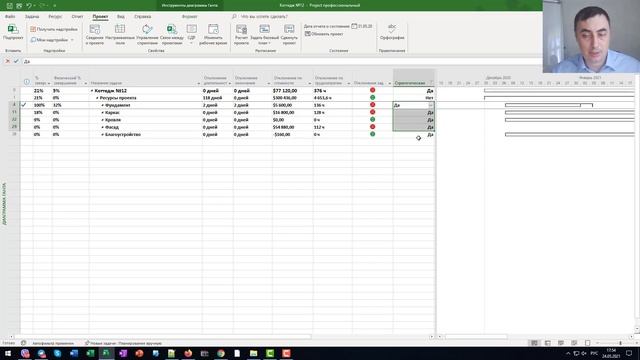Open Связи между проектами
Image resolution: width=640 pixels, height=360 pixels.
point(172,34)
